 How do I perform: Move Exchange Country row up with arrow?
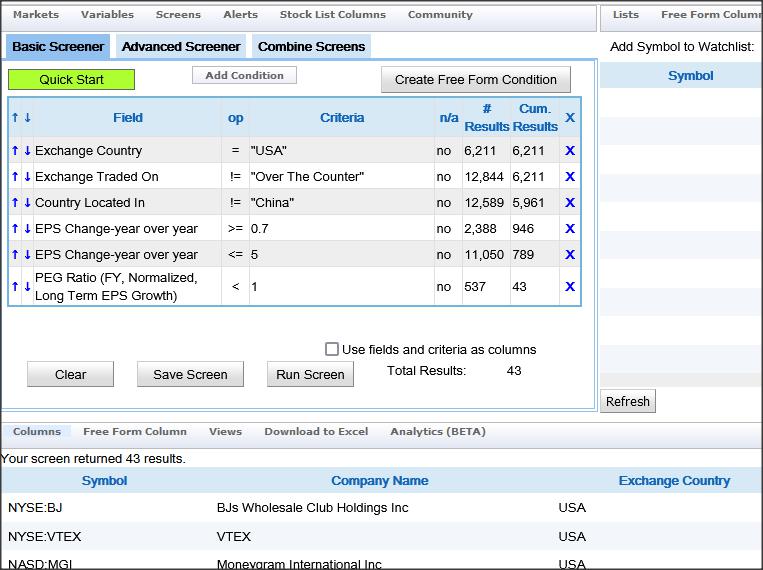[15, 151]
